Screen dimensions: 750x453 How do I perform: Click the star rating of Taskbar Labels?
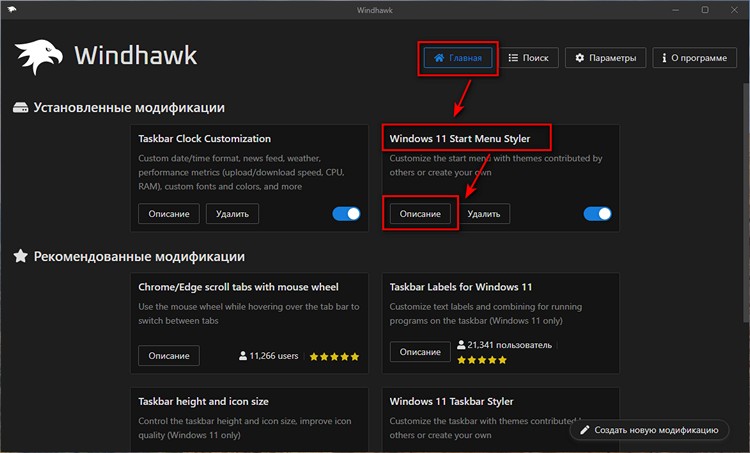[x=482, y=360]
